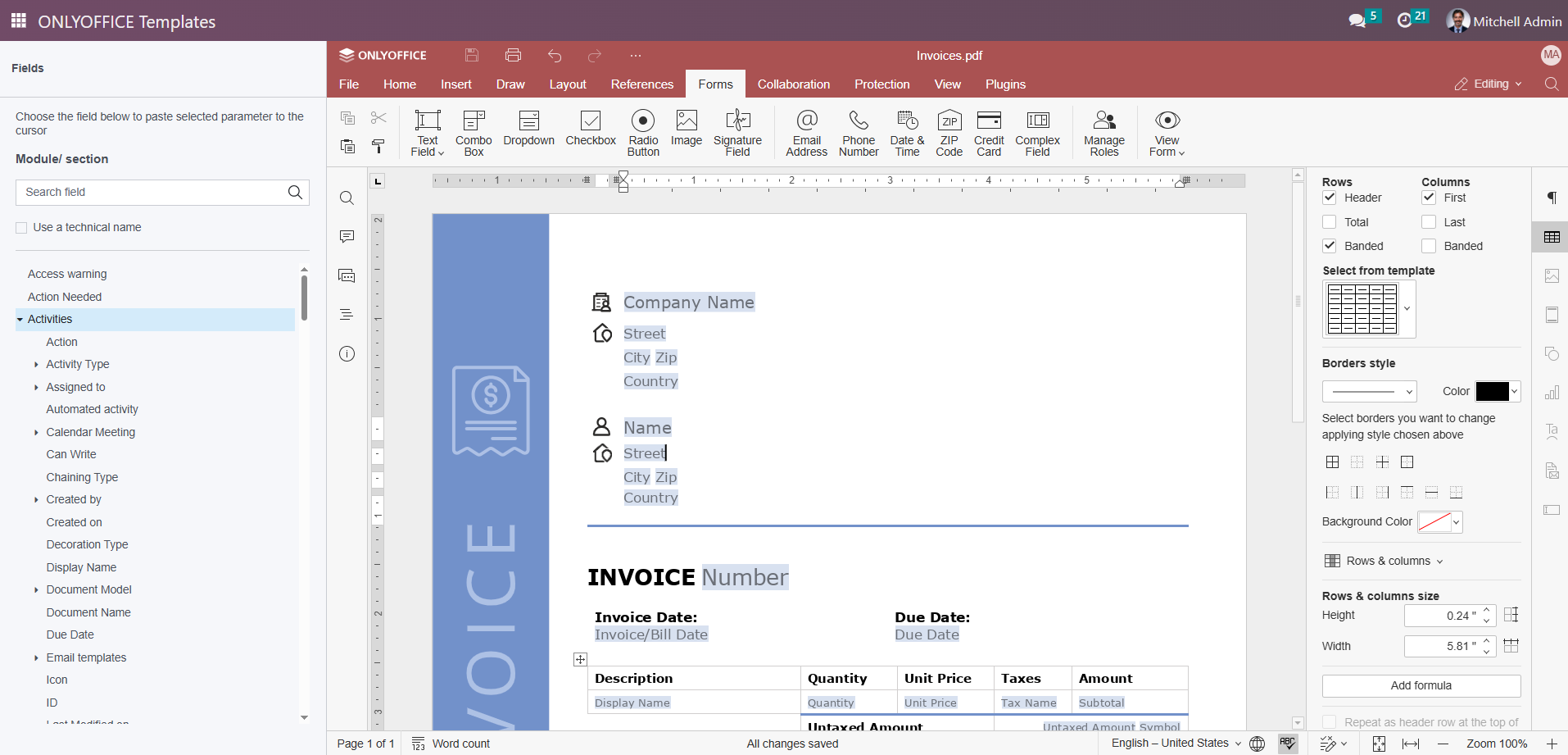Image resolution: width=1568 pixels, height=755 pixels.
Task: Switch to the Plugins tab
Action: (x=1005, y=84)
